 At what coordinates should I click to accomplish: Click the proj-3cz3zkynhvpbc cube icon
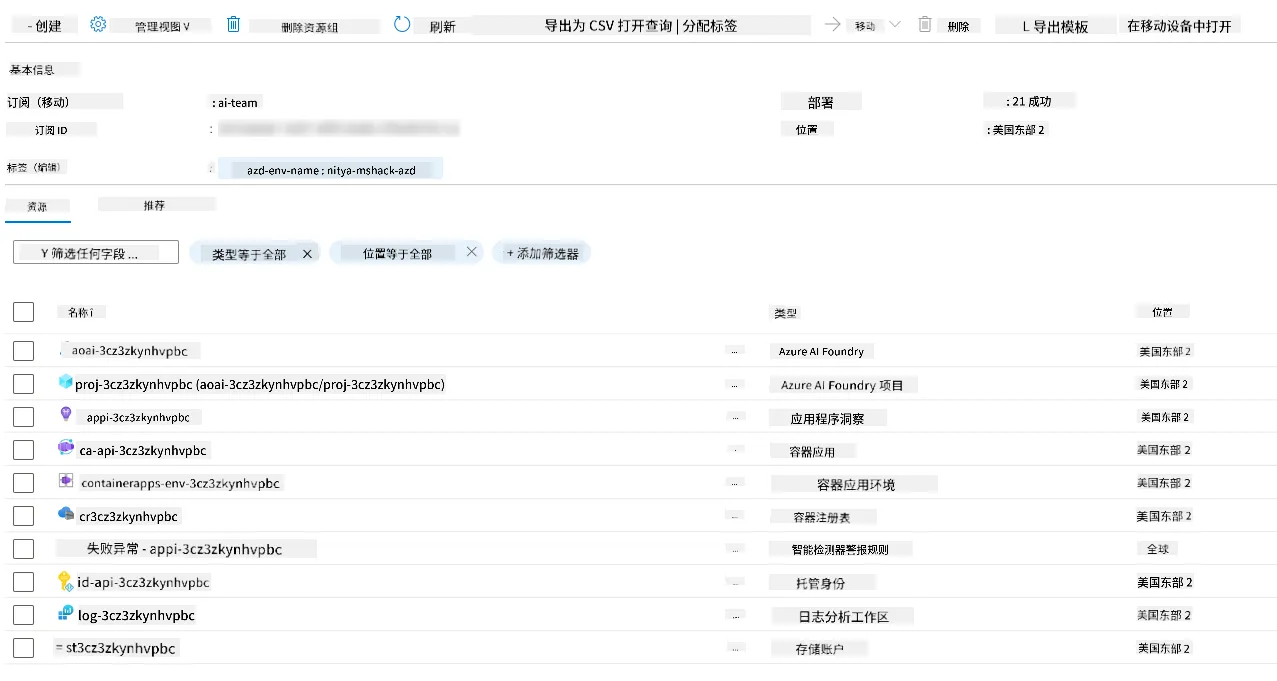pos(66,382)
